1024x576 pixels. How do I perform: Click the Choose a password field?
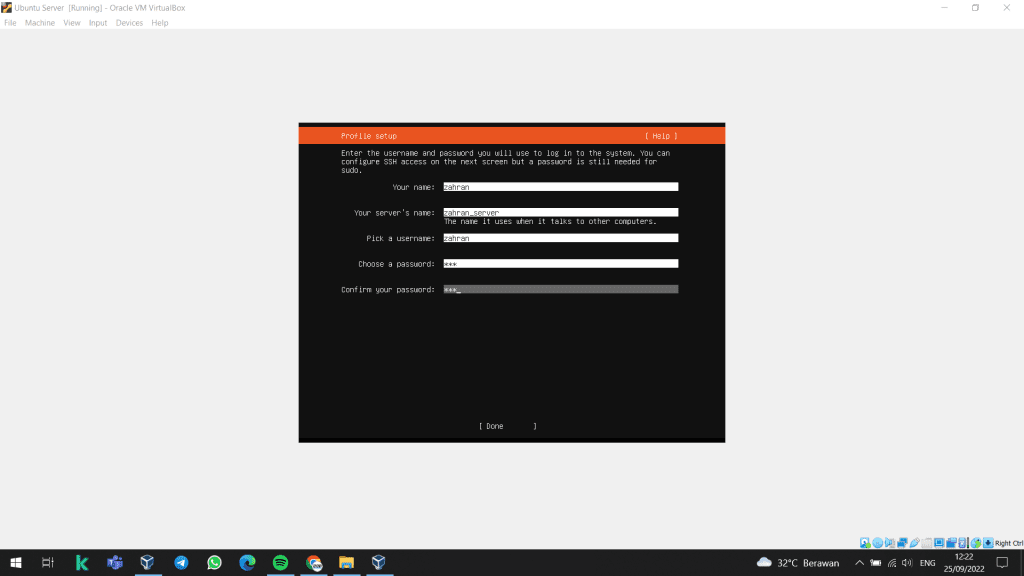560,264
